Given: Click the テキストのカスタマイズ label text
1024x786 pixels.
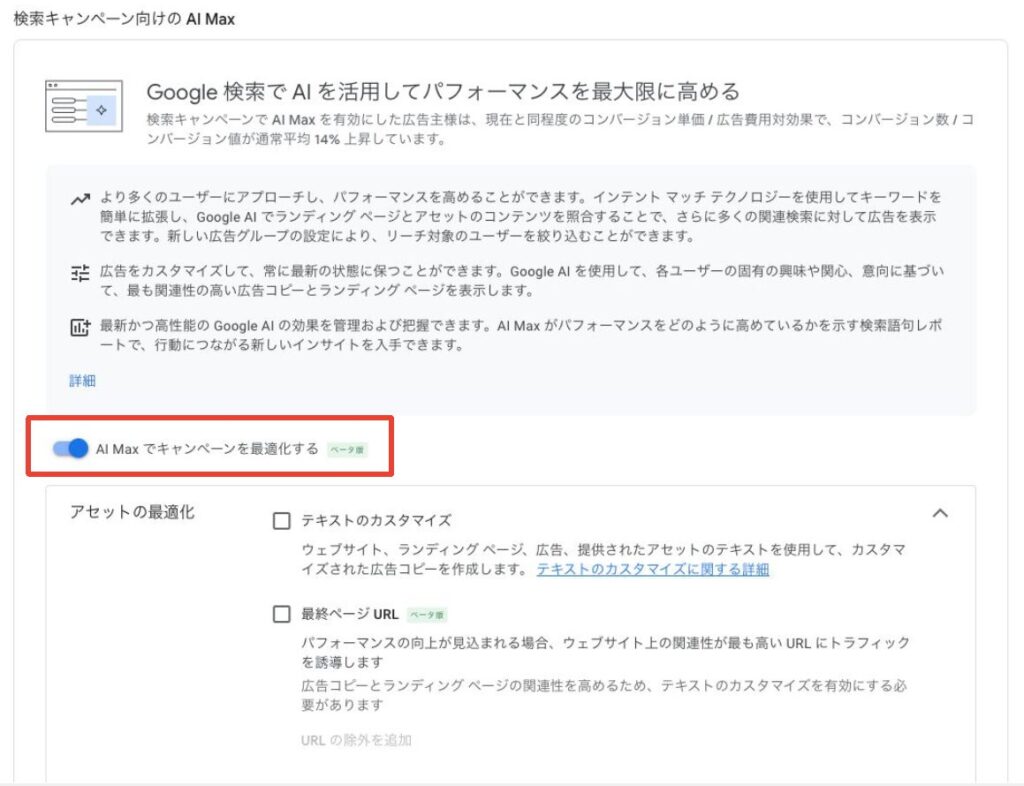Looking at the screenshot, I should coord(376,520).
